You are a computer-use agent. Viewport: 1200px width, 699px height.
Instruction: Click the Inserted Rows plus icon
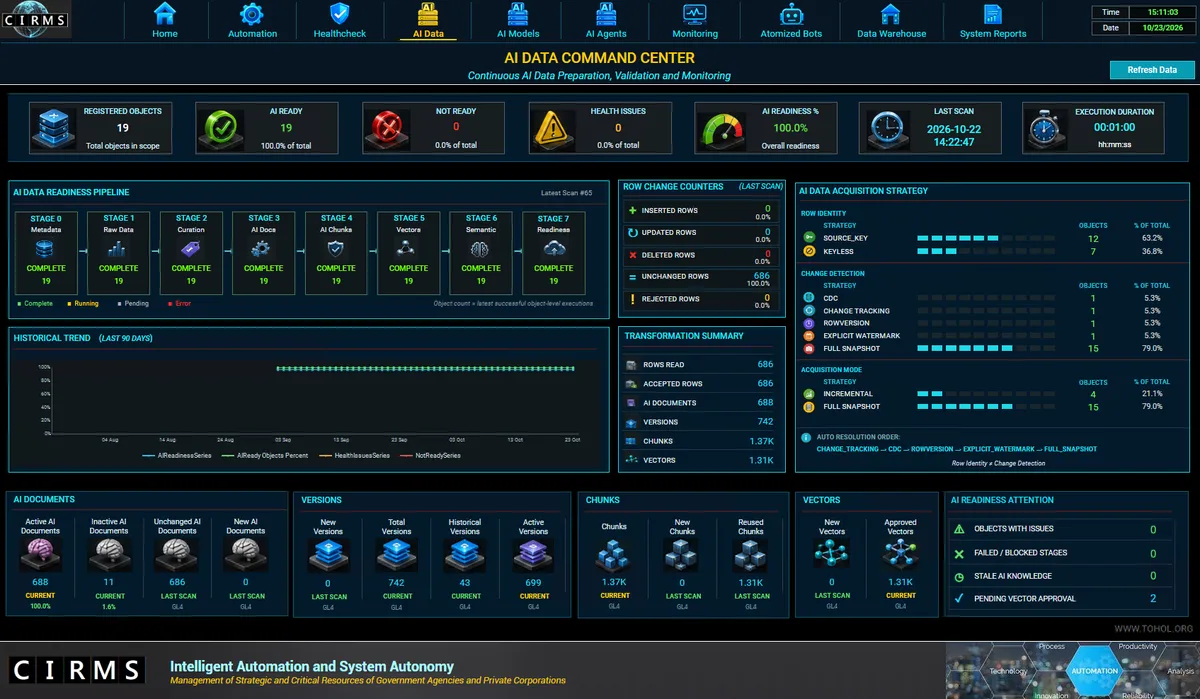click(632, 211)
